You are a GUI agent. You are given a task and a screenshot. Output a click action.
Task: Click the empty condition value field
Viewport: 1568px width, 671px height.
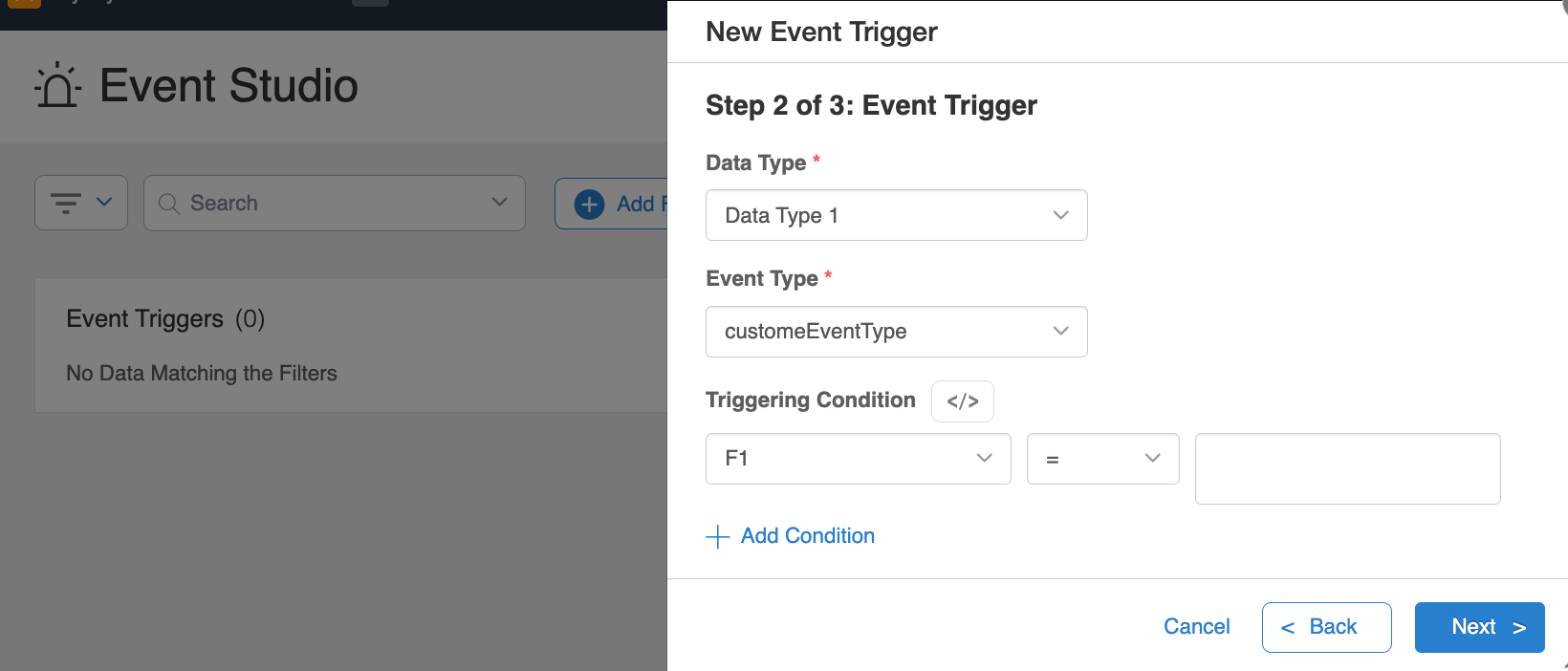[1347, 468]
